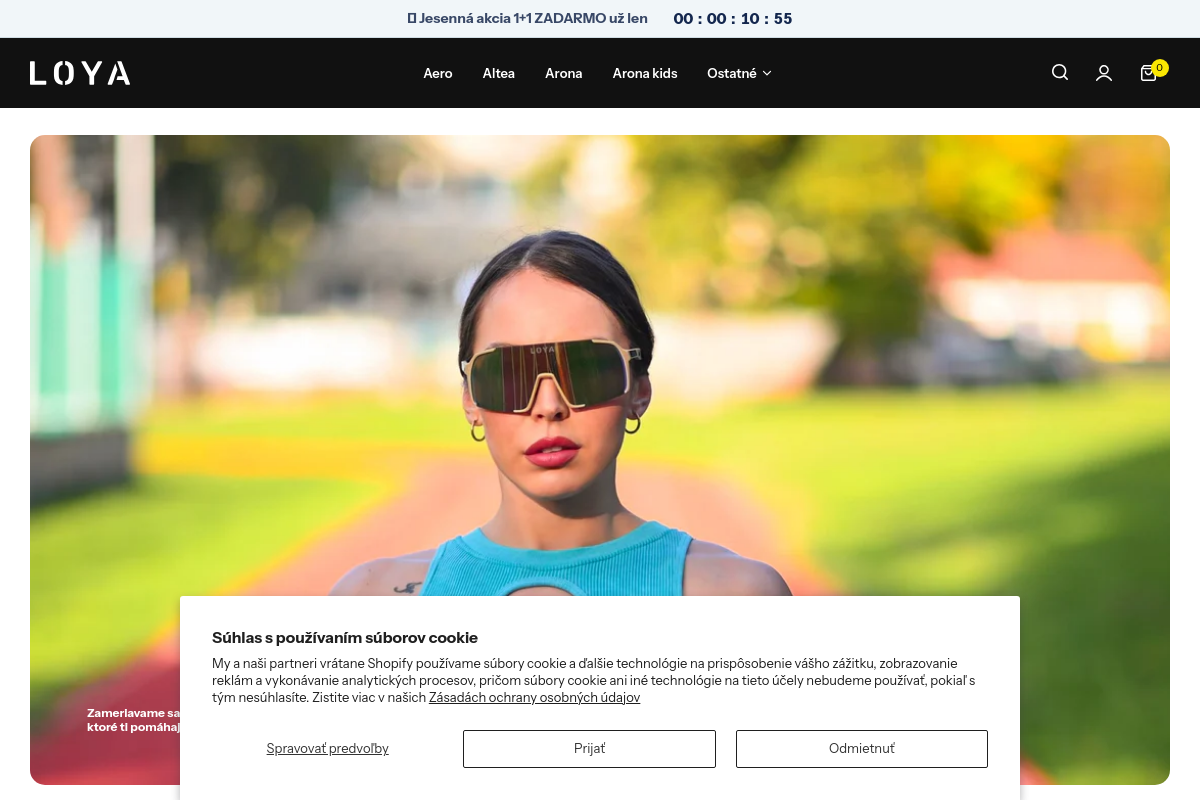Click the LOYA logo
The image size is (1200, 800).
click(x=80, y=73)
